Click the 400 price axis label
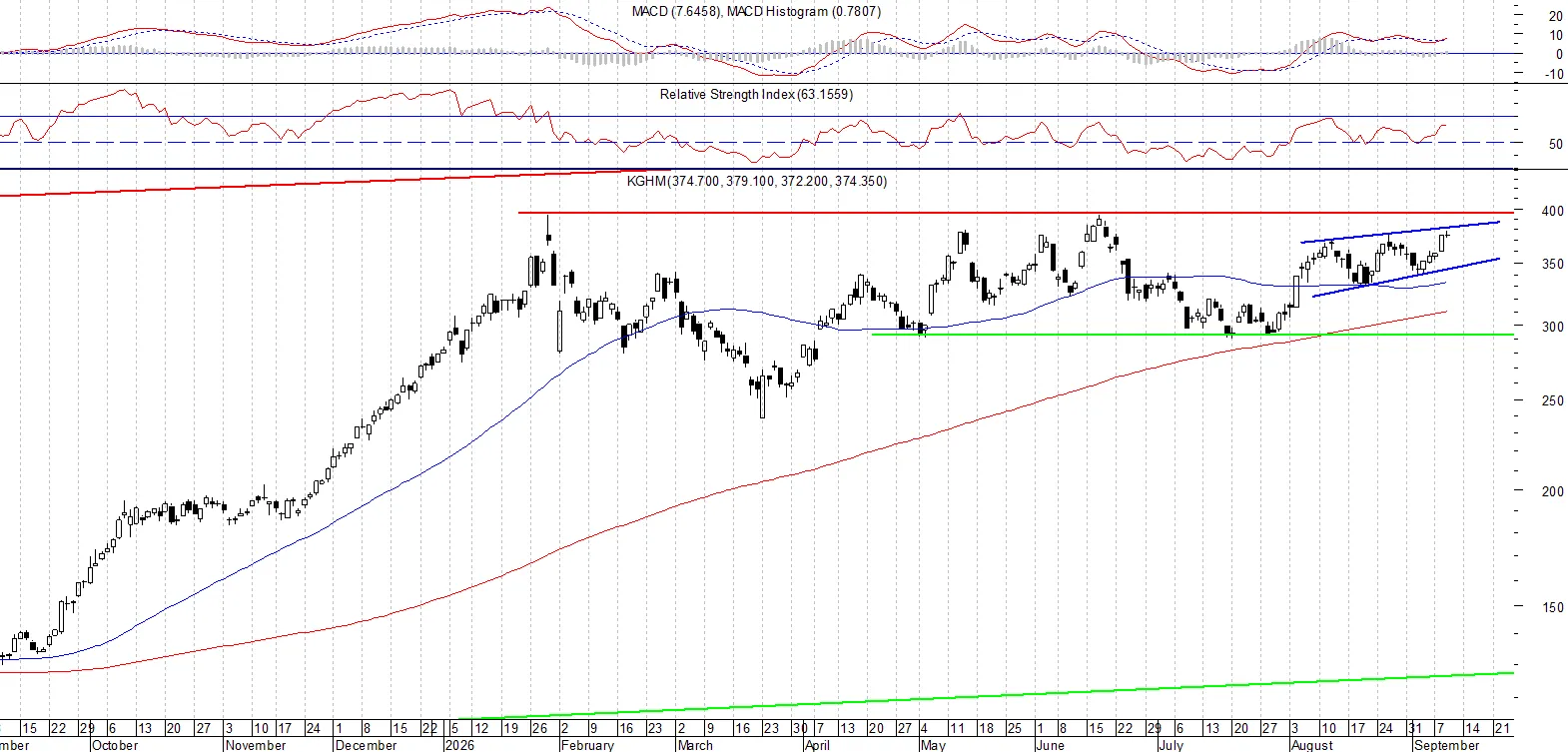This screenshot has height=752, width=1568. (x=1553, y=211)
